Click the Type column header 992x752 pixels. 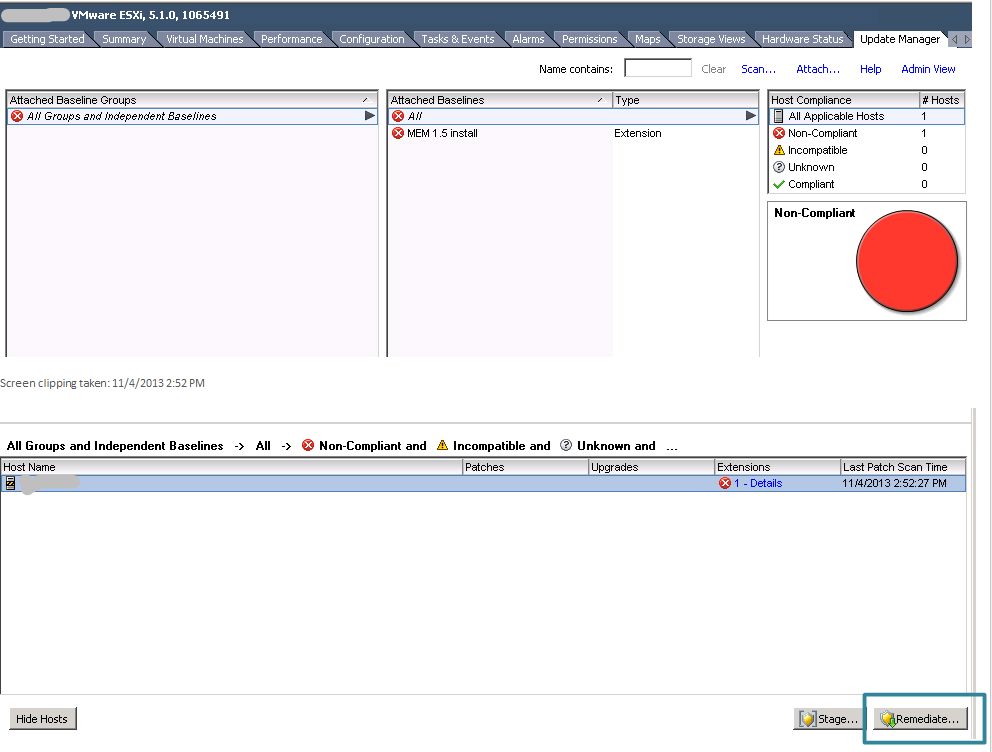click(685, 100)
